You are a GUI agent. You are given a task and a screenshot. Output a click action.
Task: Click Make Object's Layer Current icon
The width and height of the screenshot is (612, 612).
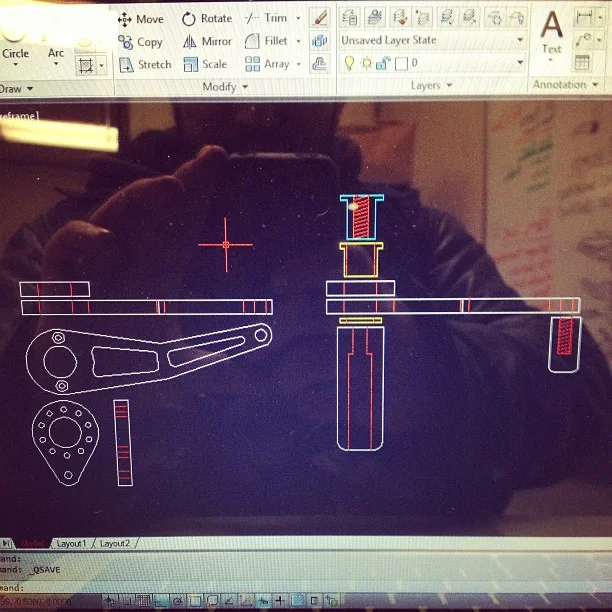tap(375, 17)
